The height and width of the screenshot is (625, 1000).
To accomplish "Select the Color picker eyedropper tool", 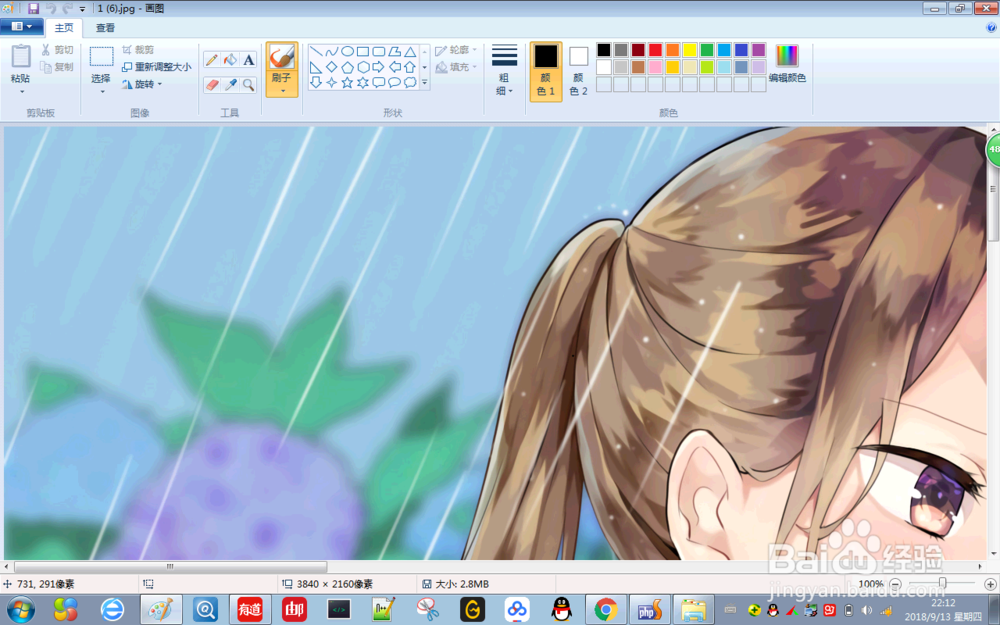I will pyautogui.click(x=230, y=85).
